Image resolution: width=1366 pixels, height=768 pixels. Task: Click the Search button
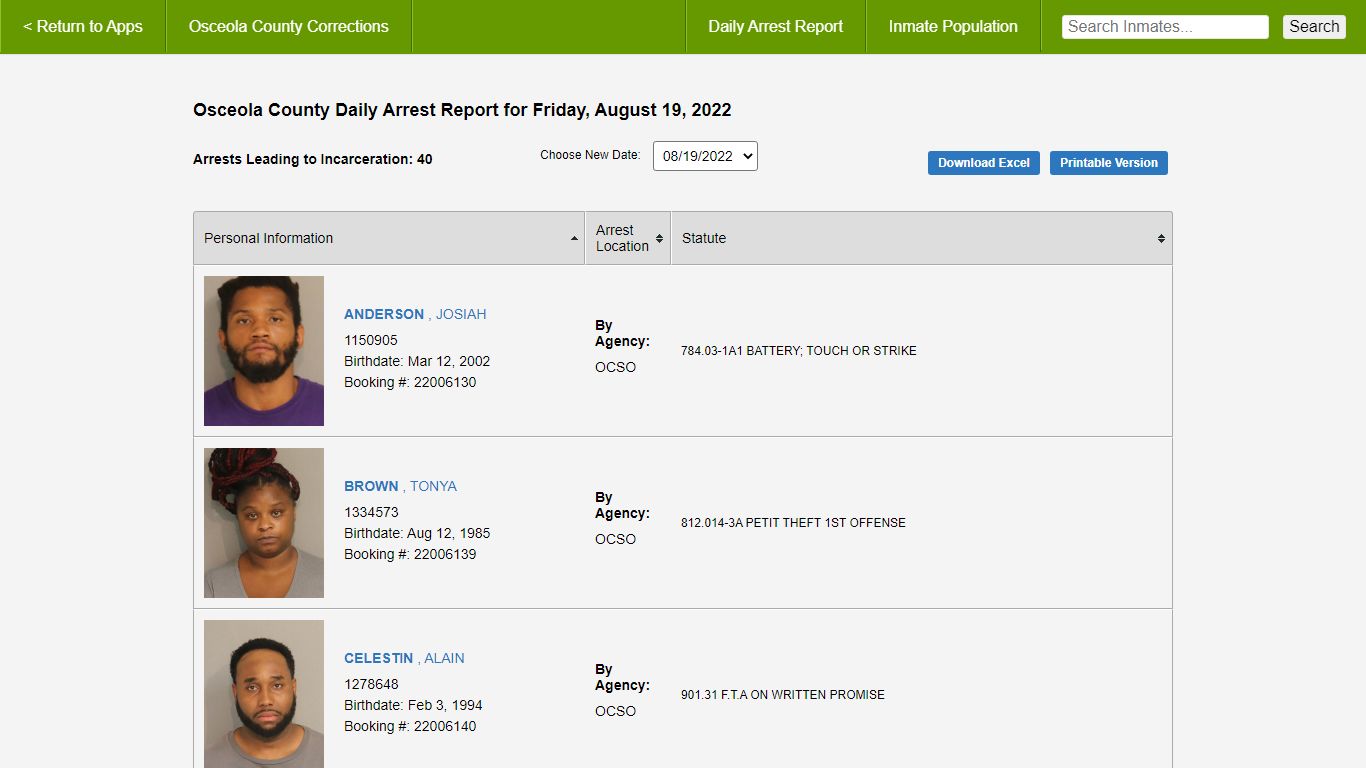1314,27
